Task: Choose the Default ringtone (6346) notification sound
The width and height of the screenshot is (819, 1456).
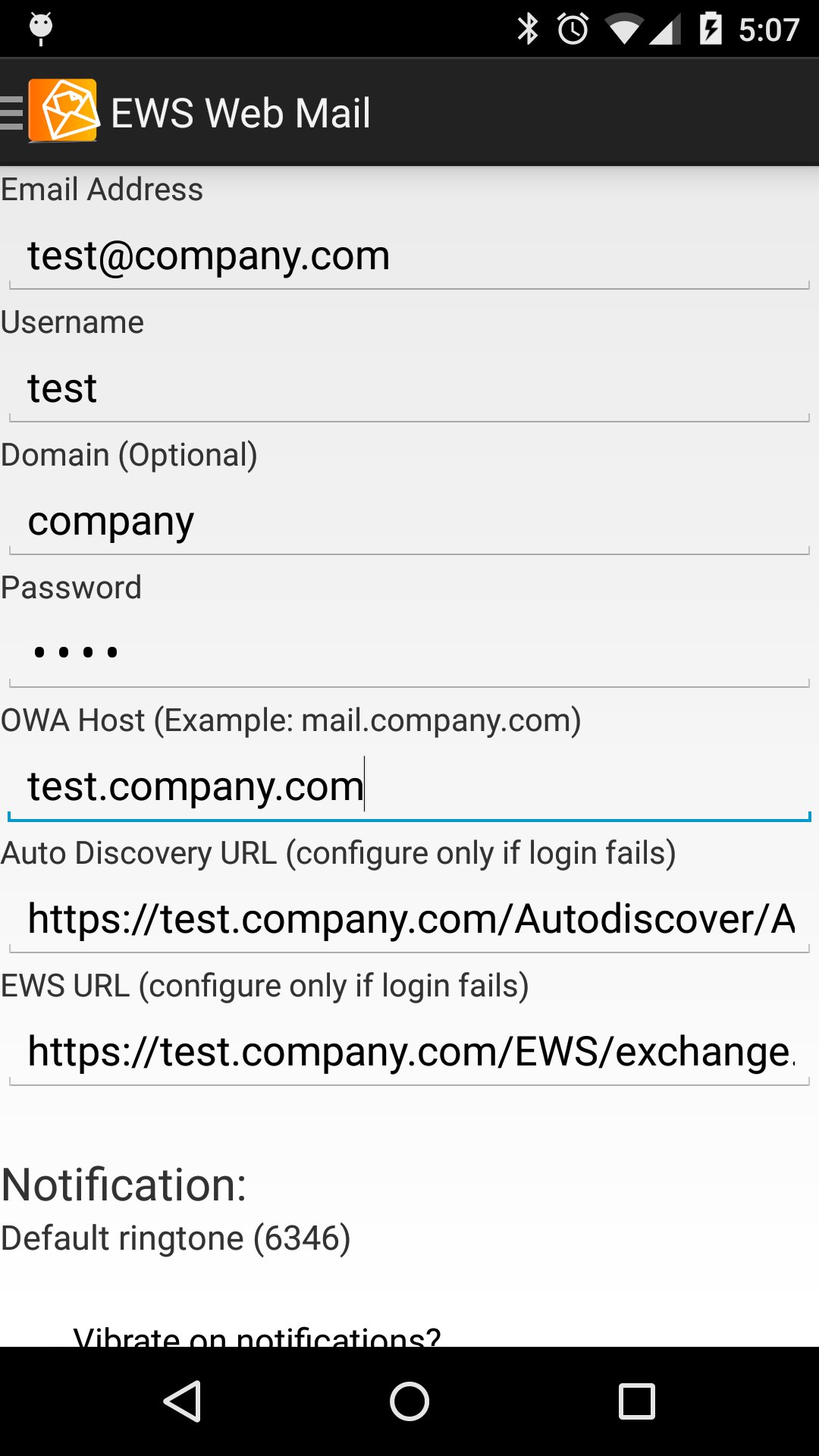Action: point(176,1238)
